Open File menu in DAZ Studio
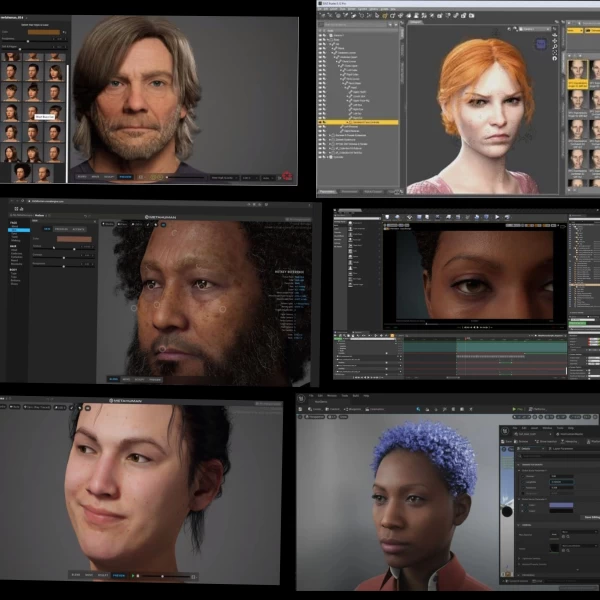Screen dimensions: 600x600 click(322, 9)
